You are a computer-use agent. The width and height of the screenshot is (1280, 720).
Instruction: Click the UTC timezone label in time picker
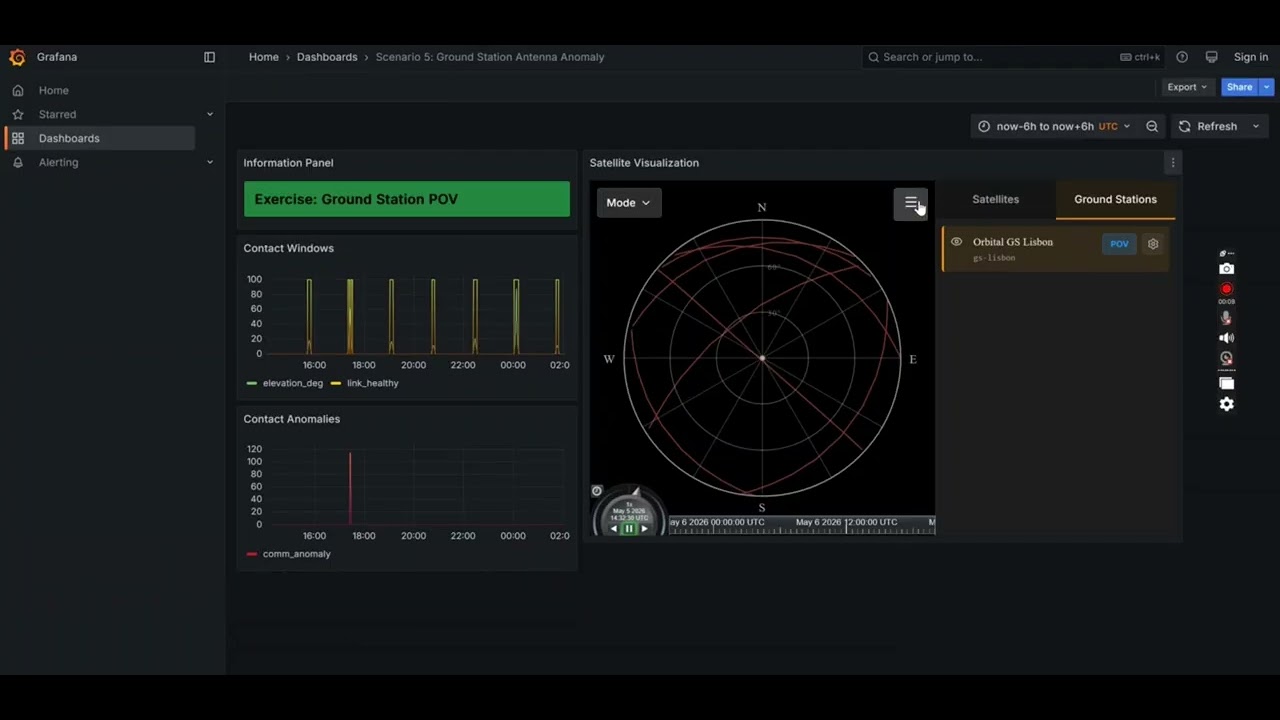1108,126
